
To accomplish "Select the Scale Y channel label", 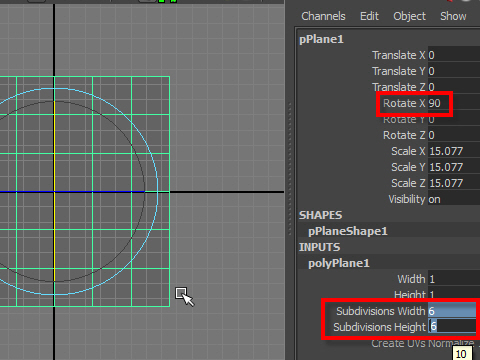I will [408, 167].
